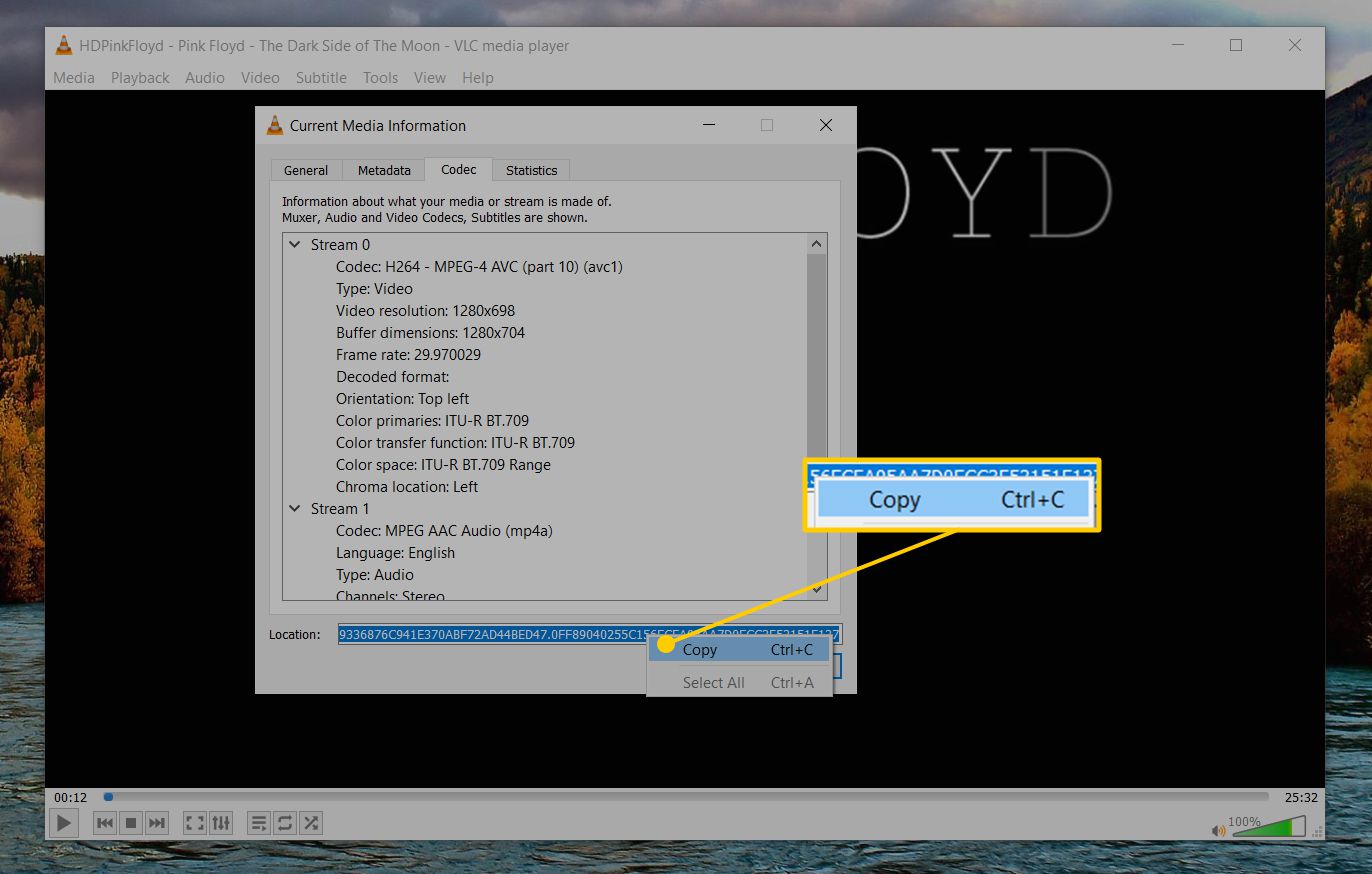Select the "Orientation: Top left" row
This screenshot has width=1372, height=874.
tap(402, 398)
